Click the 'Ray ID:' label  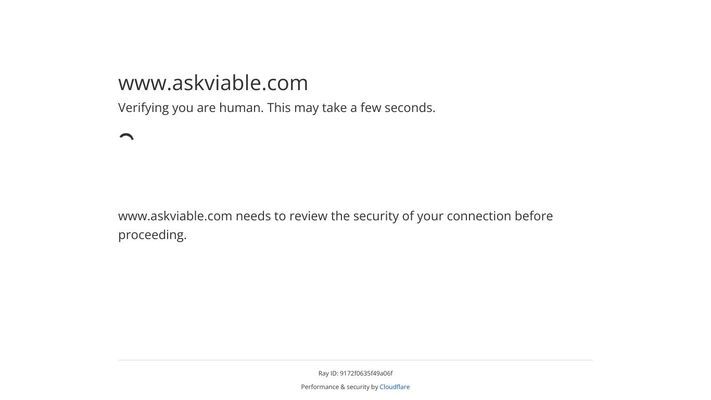pos(328,373)
